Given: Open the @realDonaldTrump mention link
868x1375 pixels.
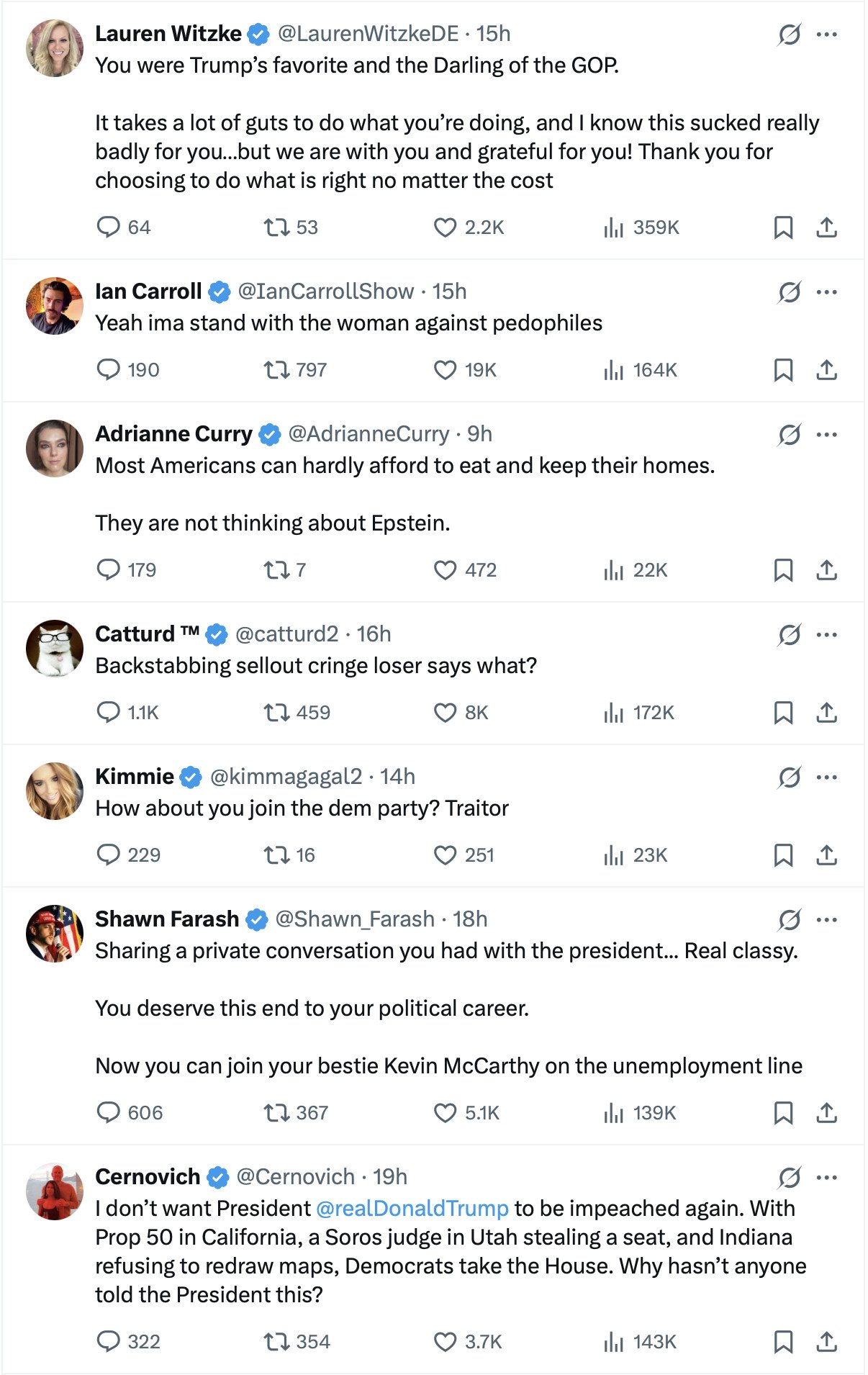Looking at the screenshot, I should tap(412, 1208).
